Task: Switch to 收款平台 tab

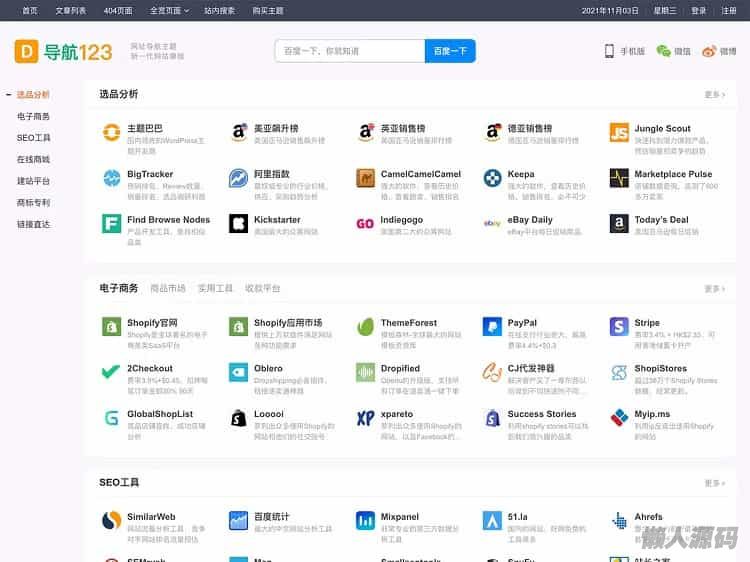Action: click(263, 288)
